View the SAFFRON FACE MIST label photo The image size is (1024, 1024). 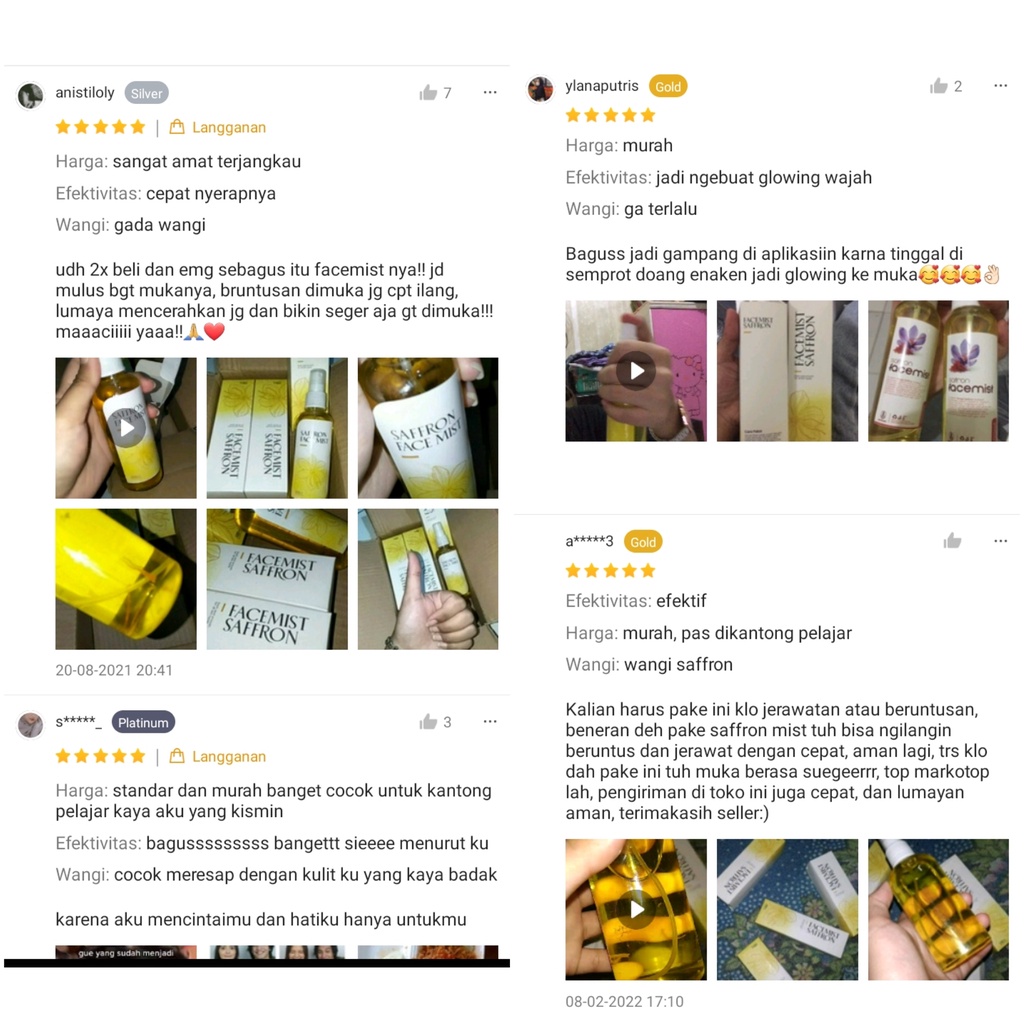click(428, 428)
